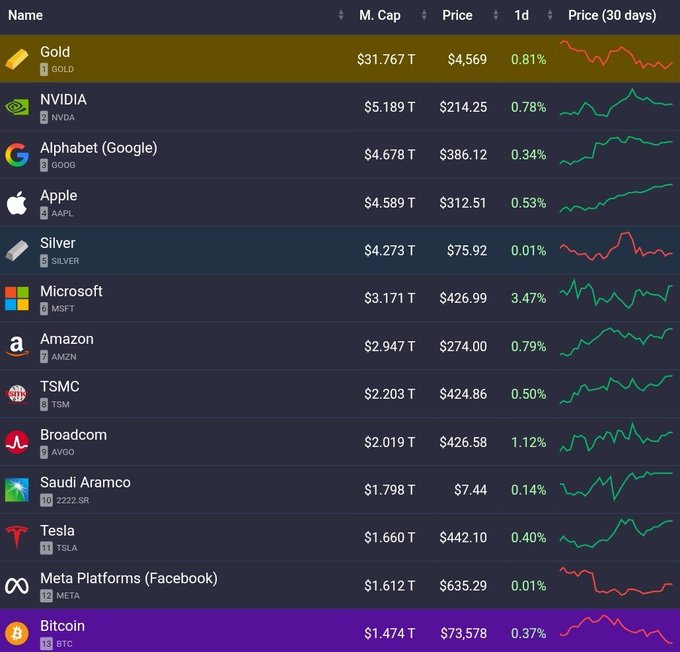680x652 pixels.
Task: Click Bitcoin price $73,578
Action: point(464,634)
